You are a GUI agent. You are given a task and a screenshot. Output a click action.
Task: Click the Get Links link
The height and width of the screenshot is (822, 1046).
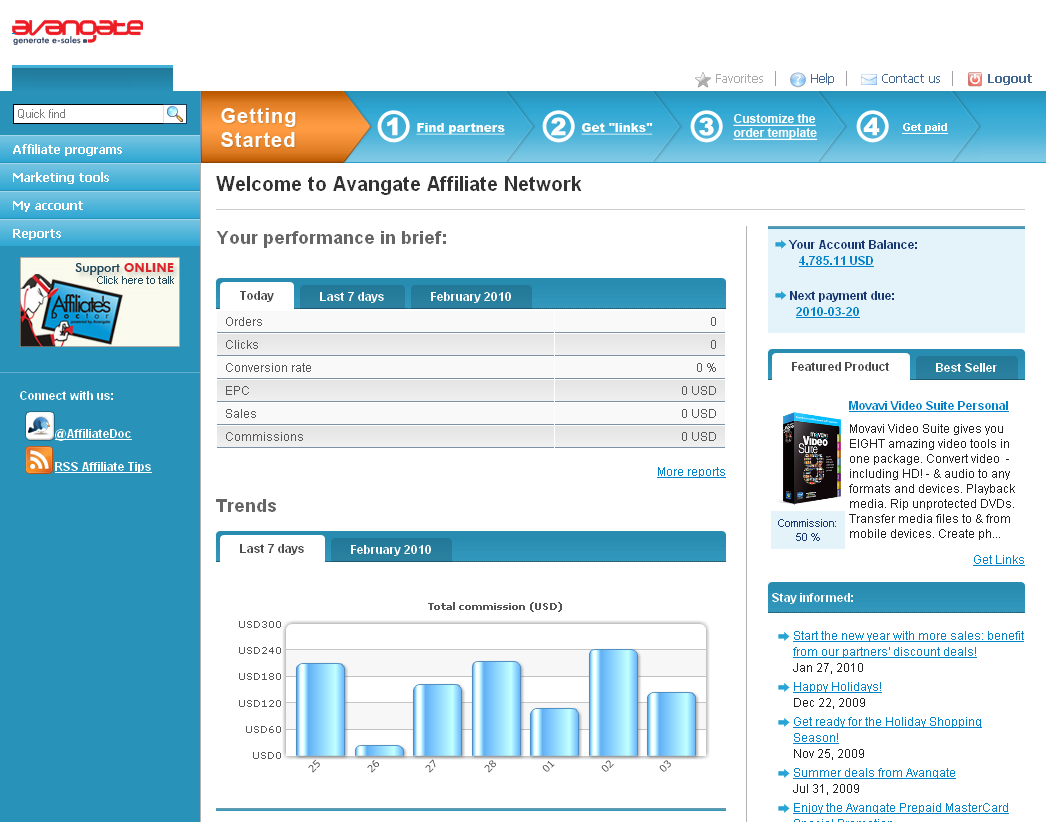click(x=998, y=560)
